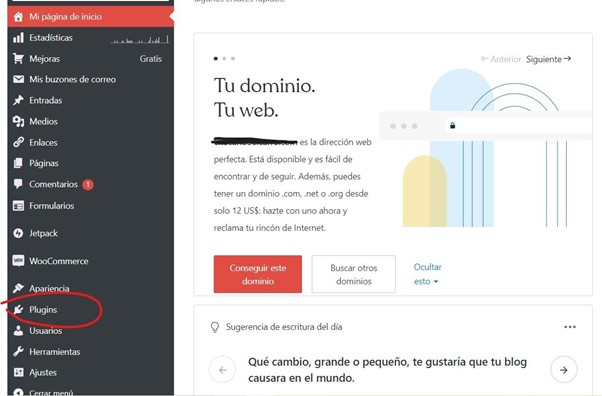Viewport: 602px width, 396px height.
Task: Click the red comments count badge
Action: (x=88, y=185)
